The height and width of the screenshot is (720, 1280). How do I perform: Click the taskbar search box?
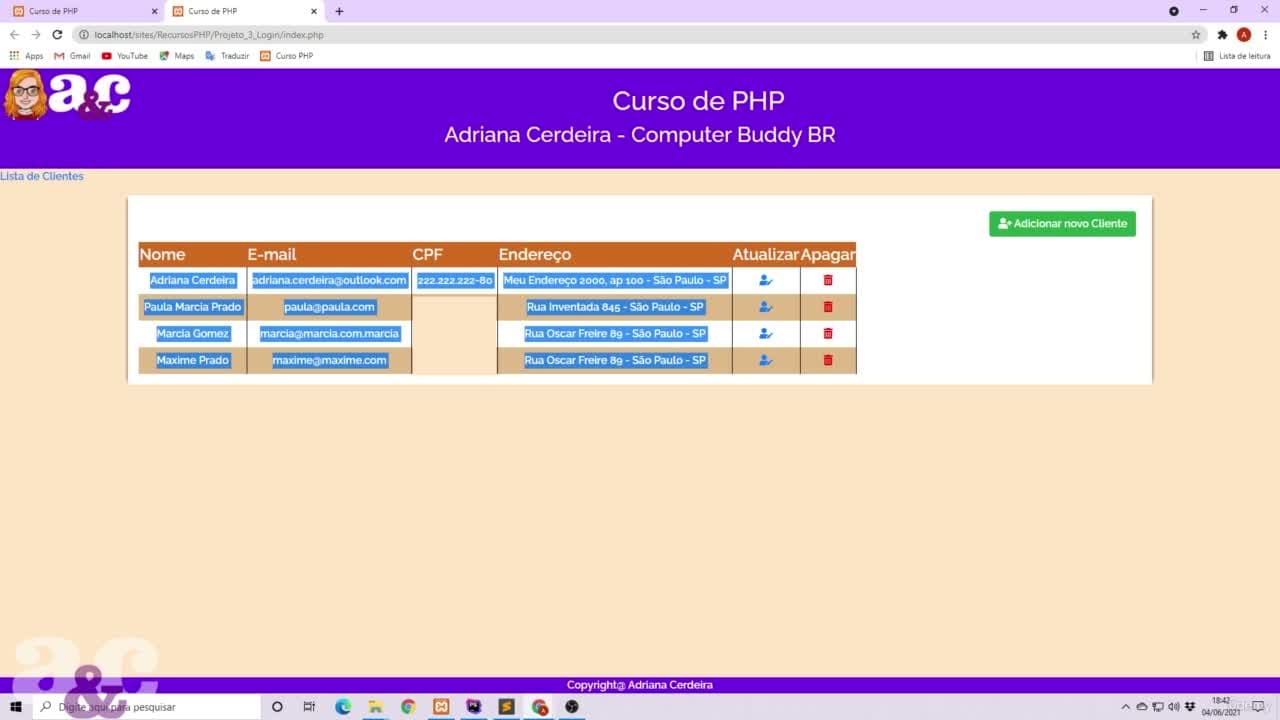tap(147, 707)
